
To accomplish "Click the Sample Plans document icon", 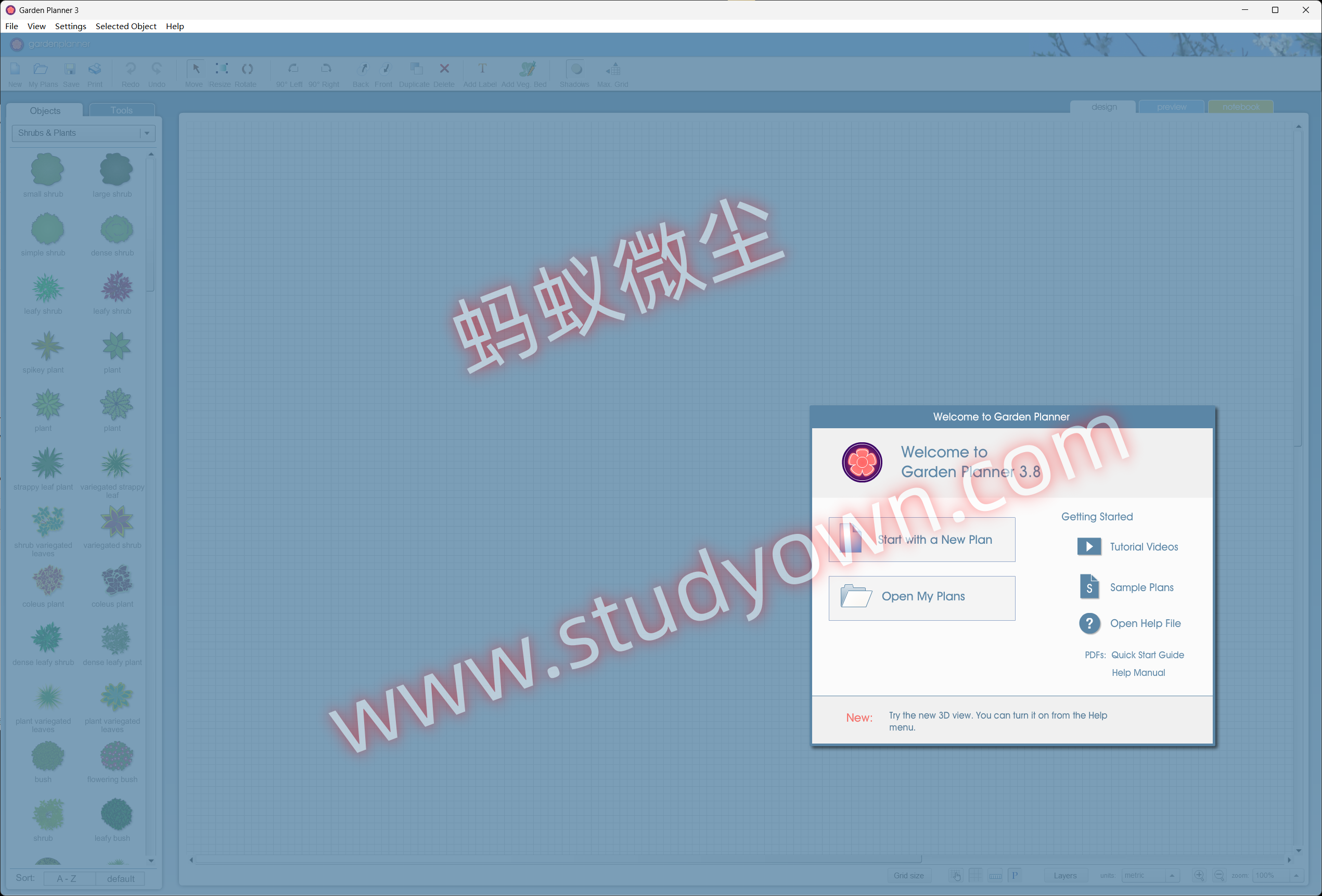I will (1089, 587).
